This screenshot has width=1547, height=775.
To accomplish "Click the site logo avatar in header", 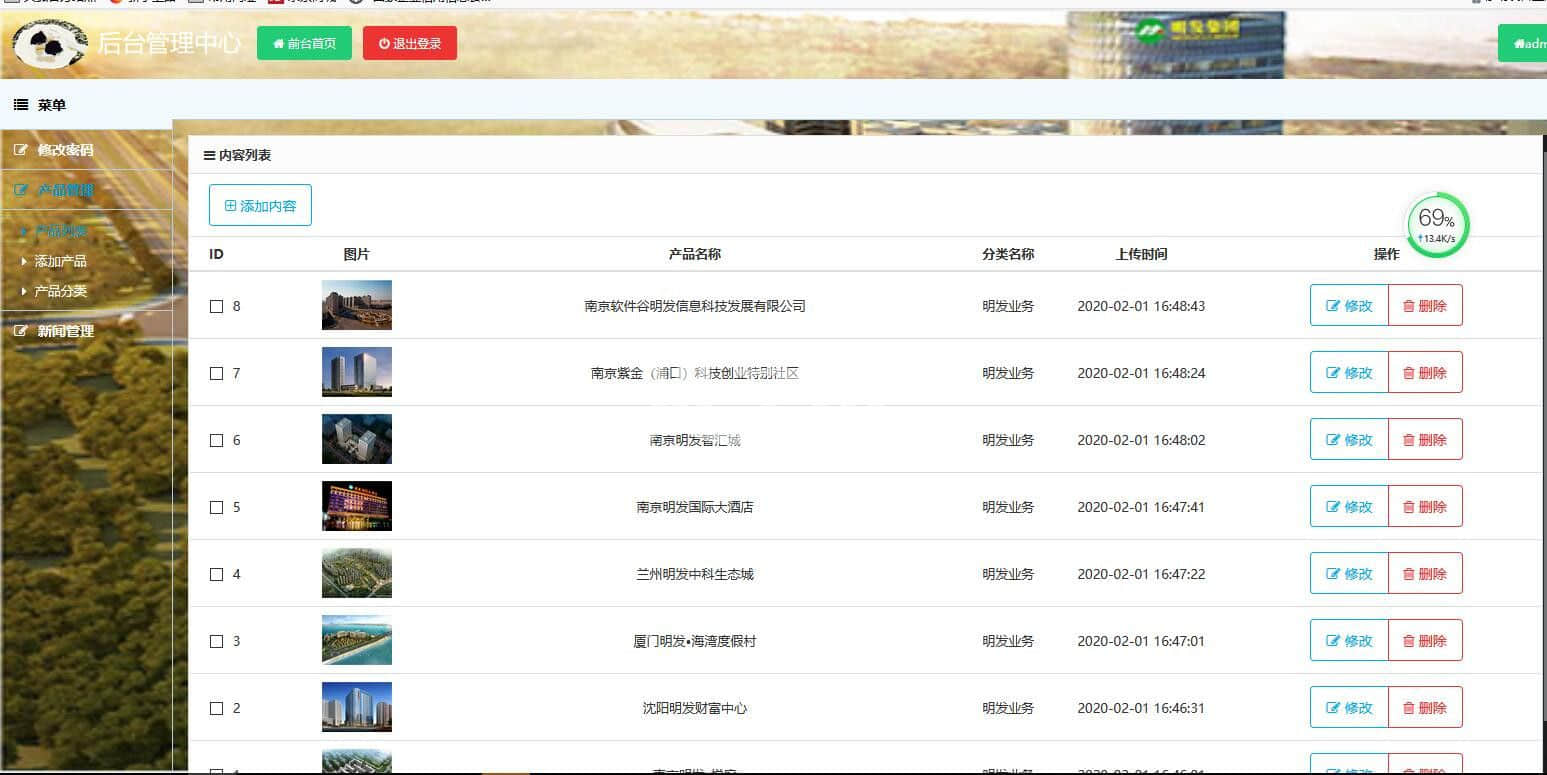I will (x=50, y=43).
